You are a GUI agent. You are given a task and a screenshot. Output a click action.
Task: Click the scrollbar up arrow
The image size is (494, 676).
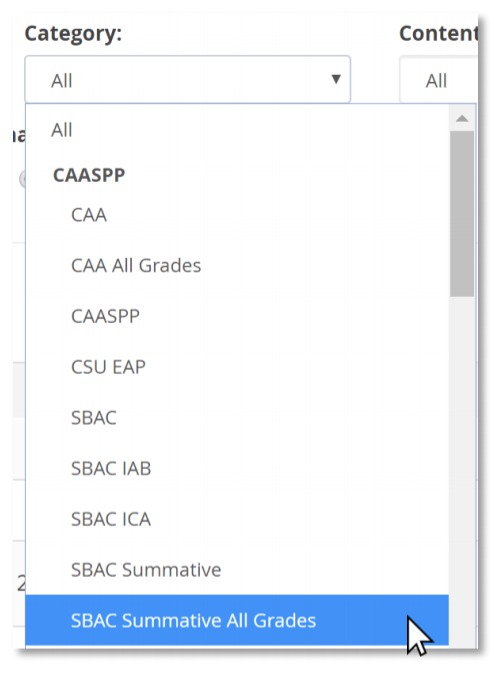[x=462, y=118]
